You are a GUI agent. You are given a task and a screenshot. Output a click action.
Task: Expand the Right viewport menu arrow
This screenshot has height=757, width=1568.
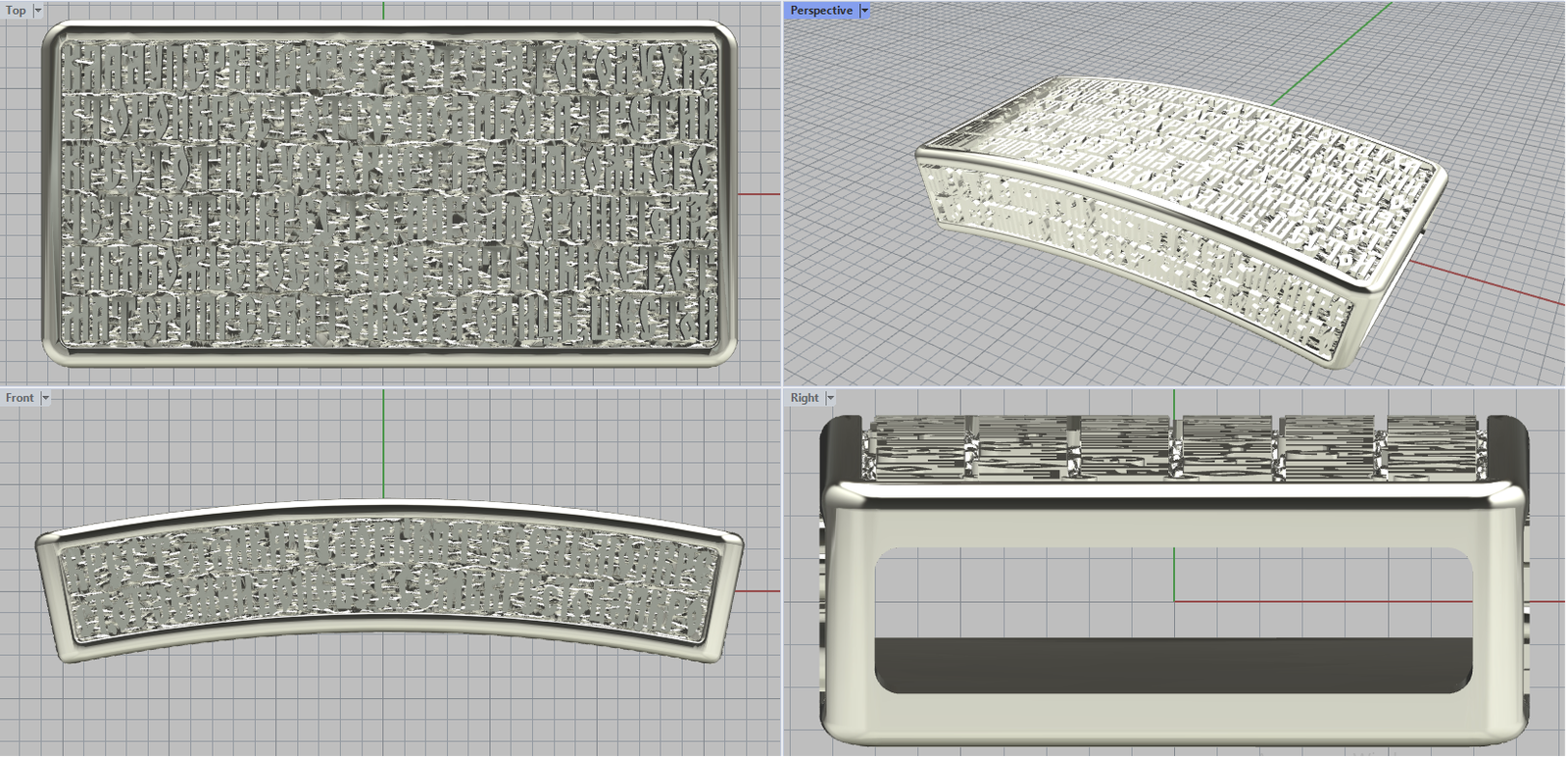point(830,398)
